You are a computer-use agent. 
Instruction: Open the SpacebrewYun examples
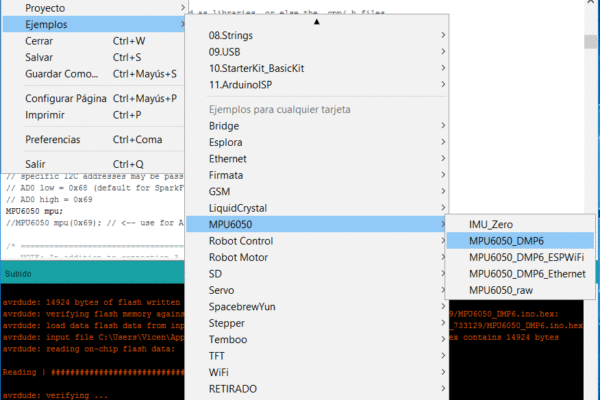[x=317, y=307]
